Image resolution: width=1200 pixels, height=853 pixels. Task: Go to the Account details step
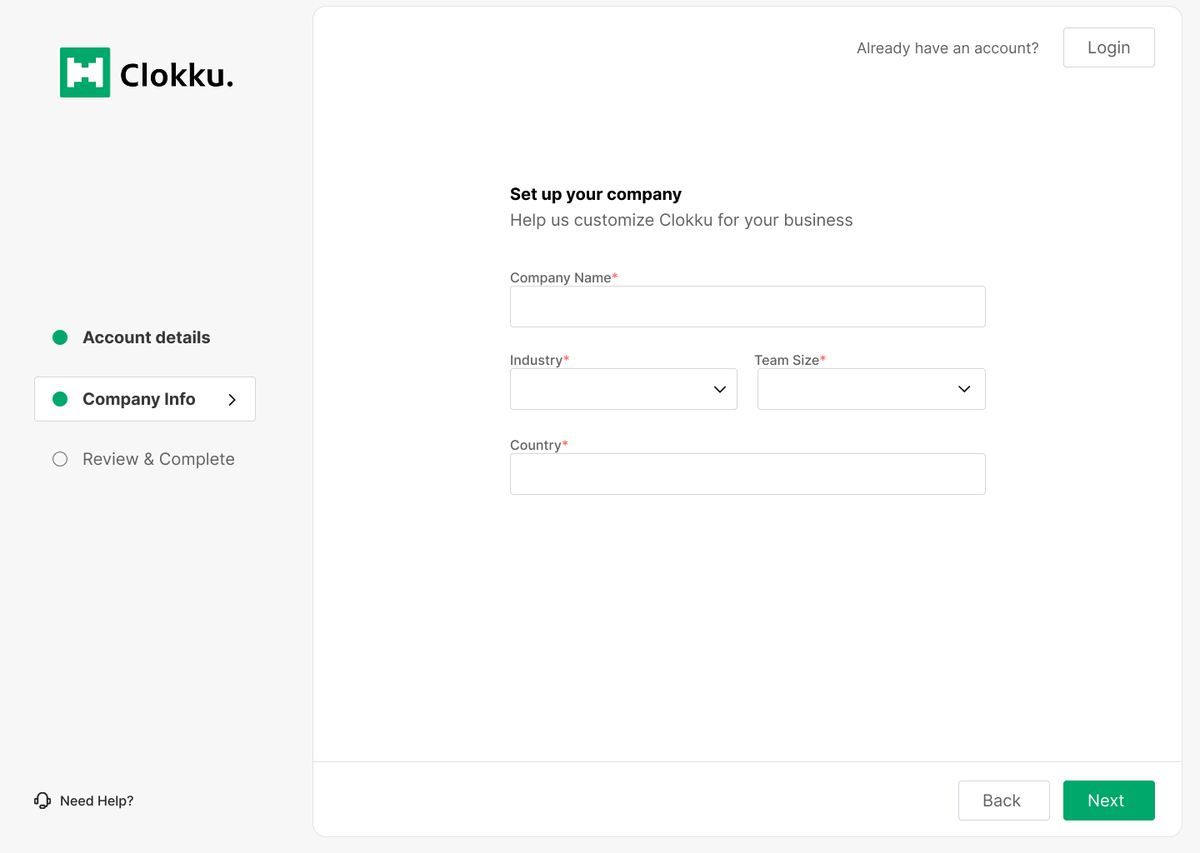coord(146,338)
